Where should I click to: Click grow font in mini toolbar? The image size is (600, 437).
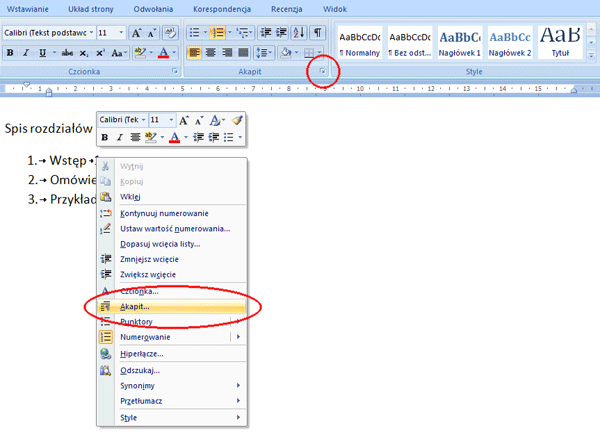tap(184, 121)
